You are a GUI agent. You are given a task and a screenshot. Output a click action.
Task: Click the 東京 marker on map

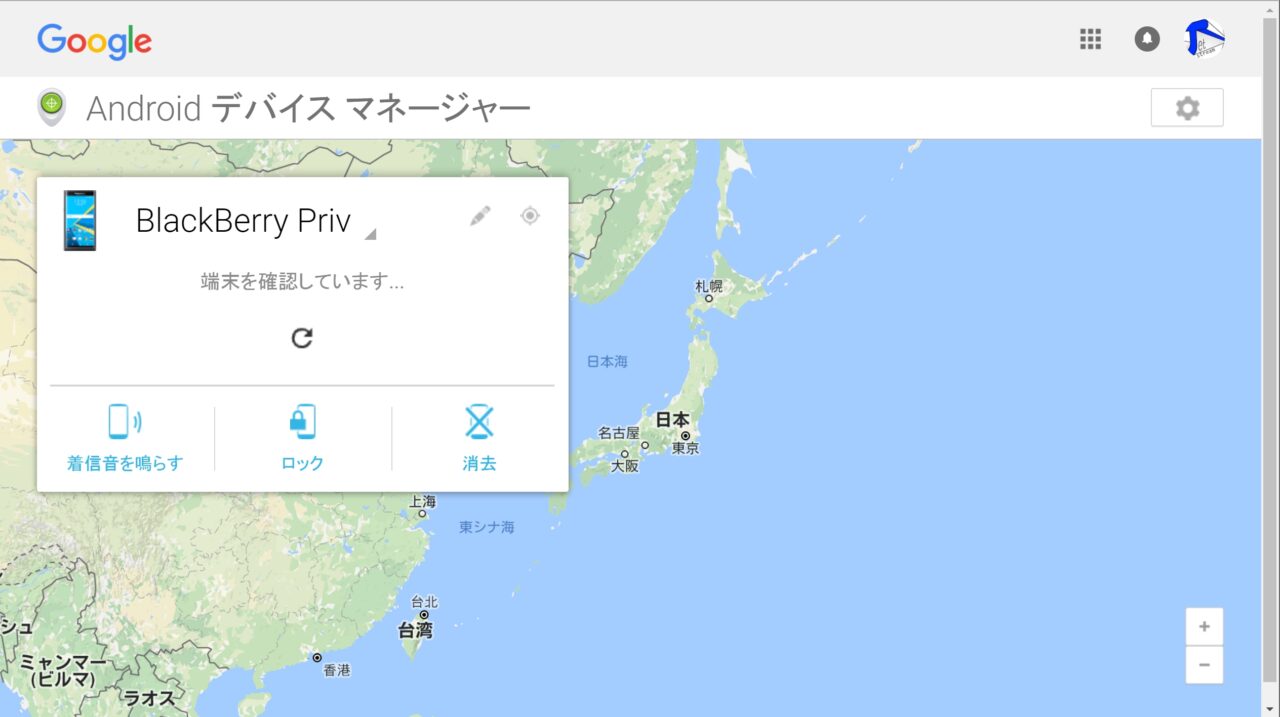click(x=686, y=436)
